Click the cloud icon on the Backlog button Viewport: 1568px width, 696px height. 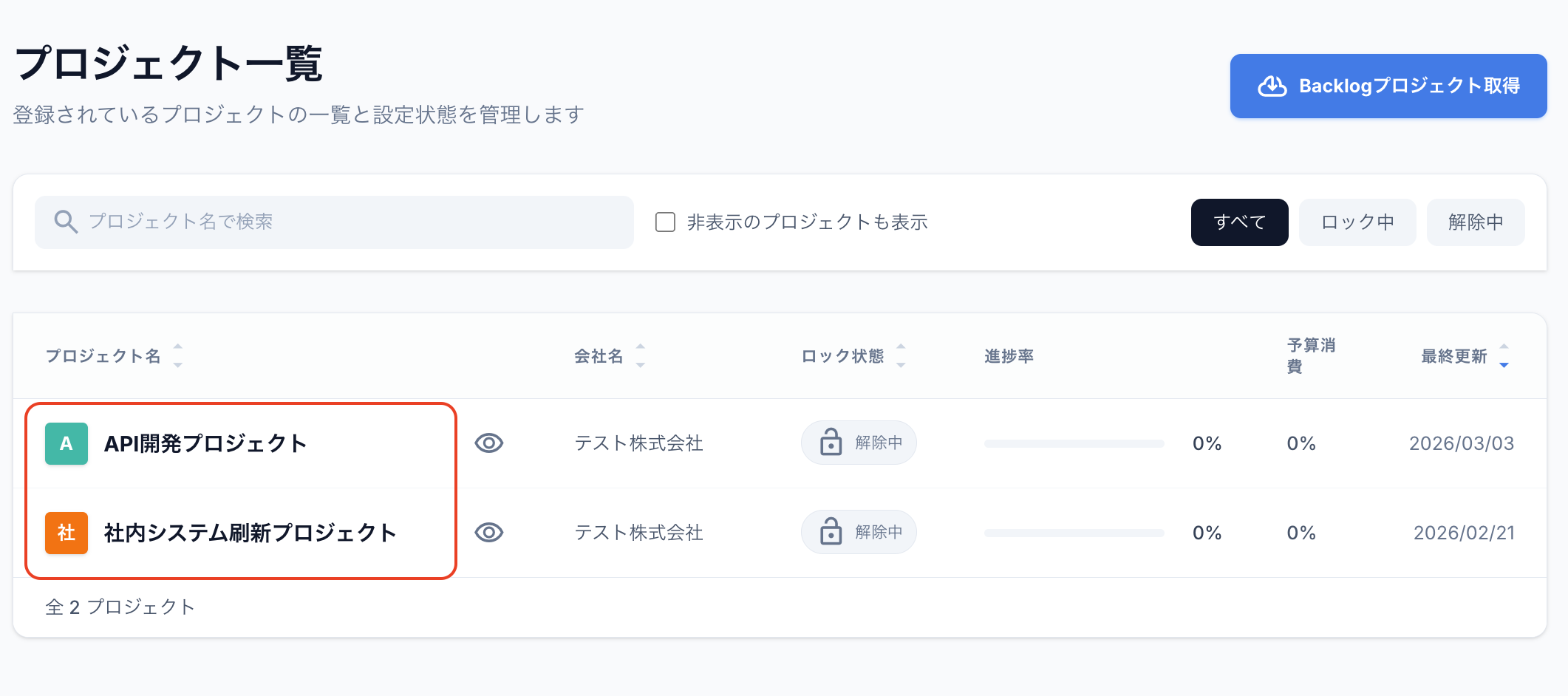point(1272,86)
